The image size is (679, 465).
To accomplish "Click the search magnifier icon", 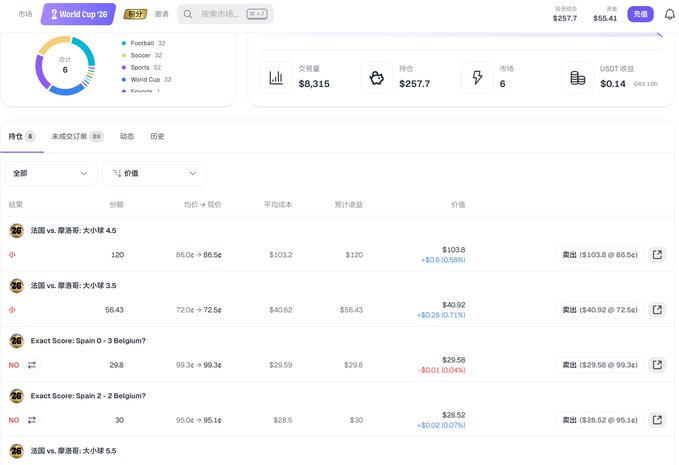I will (x=188, y=14).
